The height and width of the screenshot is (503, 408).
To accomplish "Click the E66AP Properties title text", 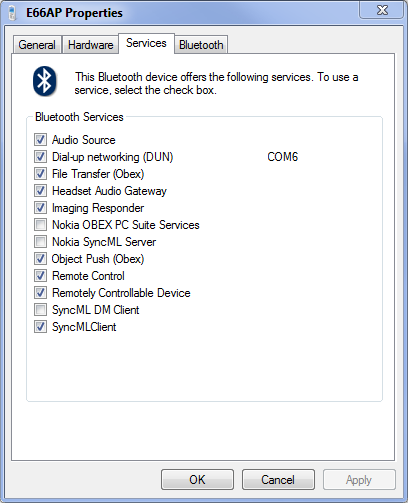I will 74,13.
